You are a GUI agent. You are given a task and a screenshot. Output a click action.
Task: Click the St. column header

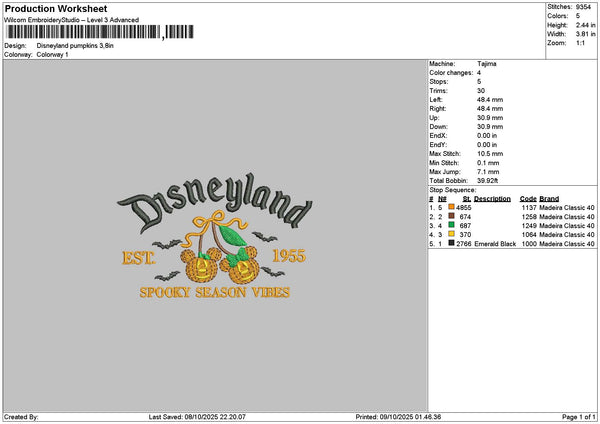point(467,199)
